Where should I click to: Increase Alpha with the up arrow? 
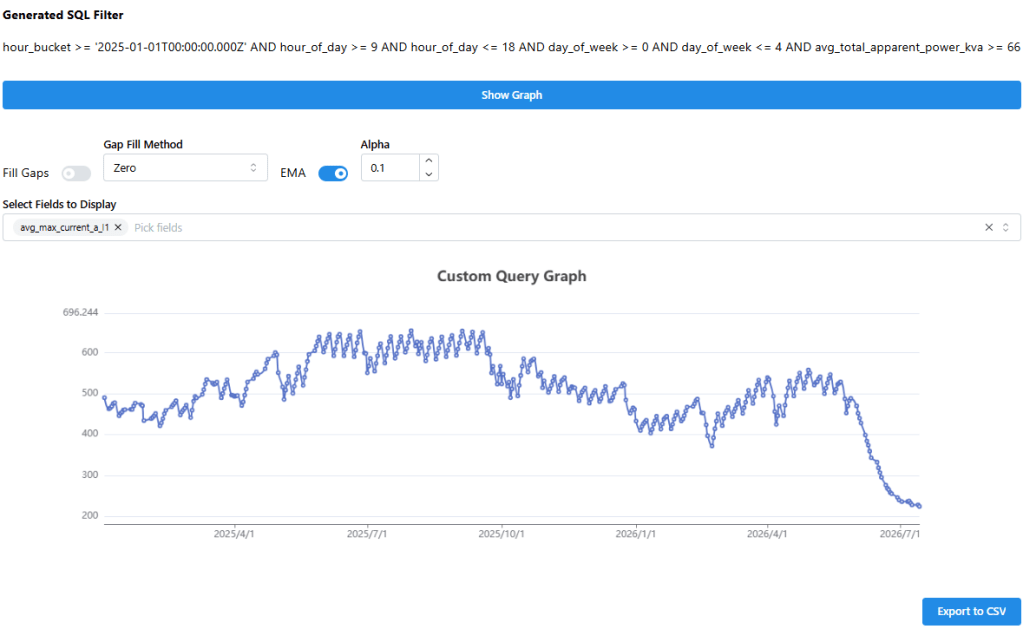[x=429, y=161]
